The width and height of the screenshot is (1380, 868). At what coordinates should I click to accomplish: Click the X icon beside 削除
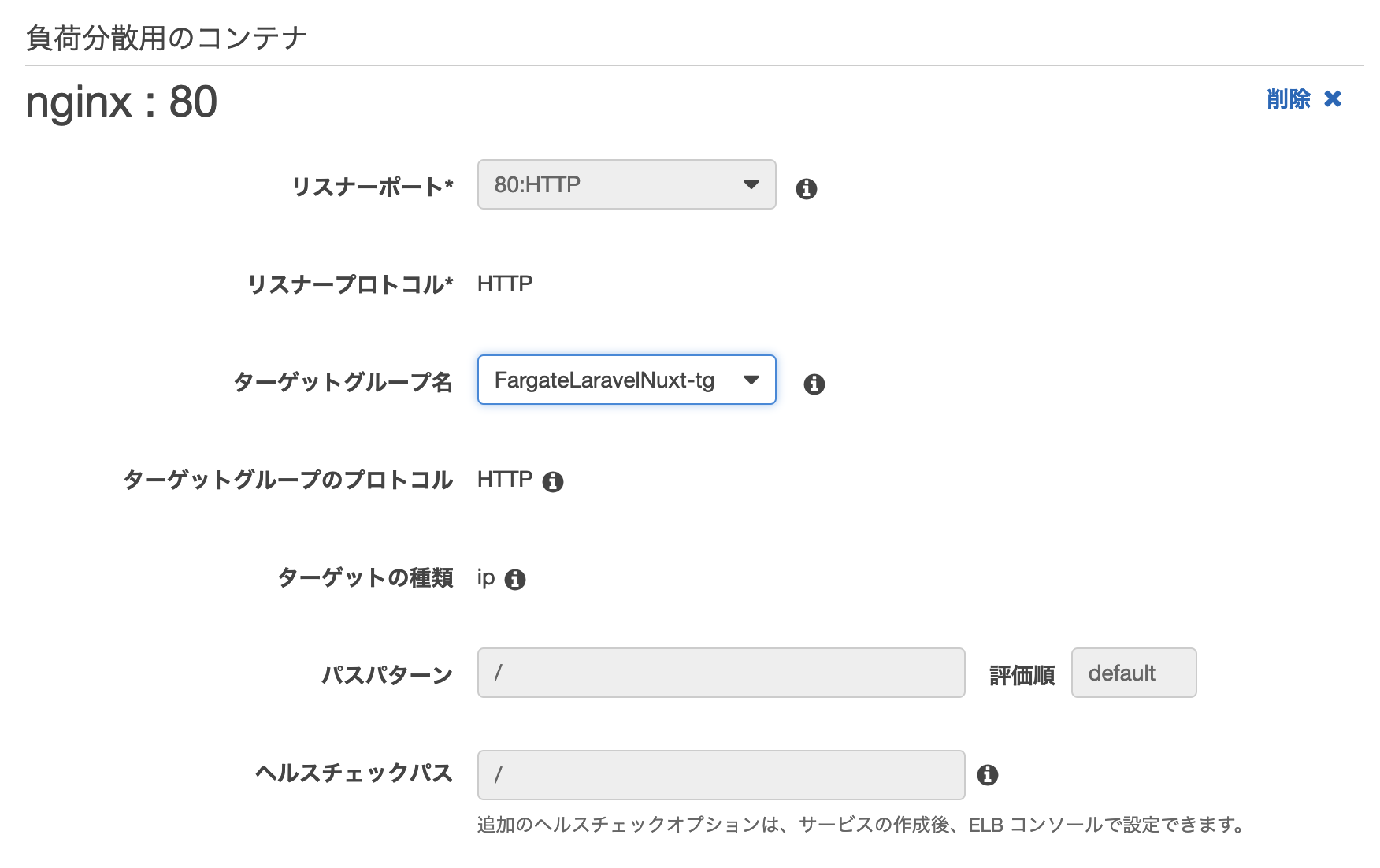pyautogui.click(x=1333, y=98)
